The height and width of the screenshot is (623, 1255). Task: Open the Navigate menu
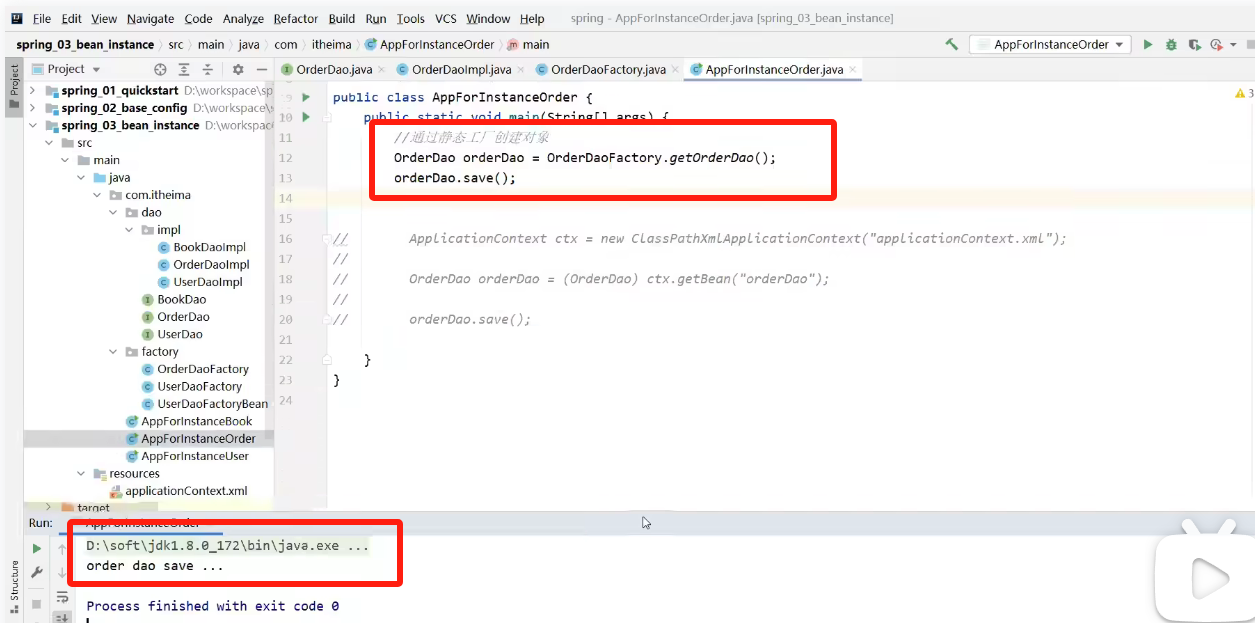tap(150, 18)
